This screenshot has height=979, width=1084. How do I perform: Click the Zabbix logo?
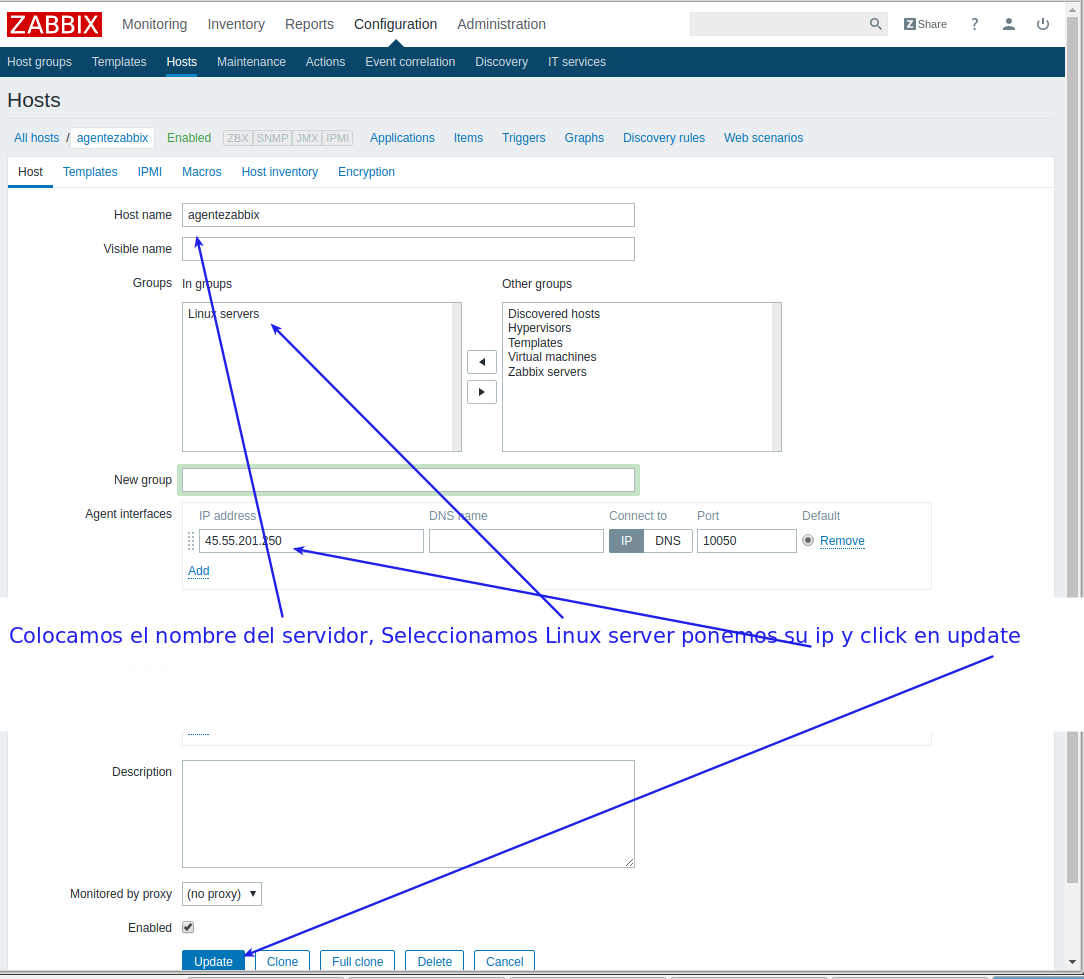click(55, 24)
